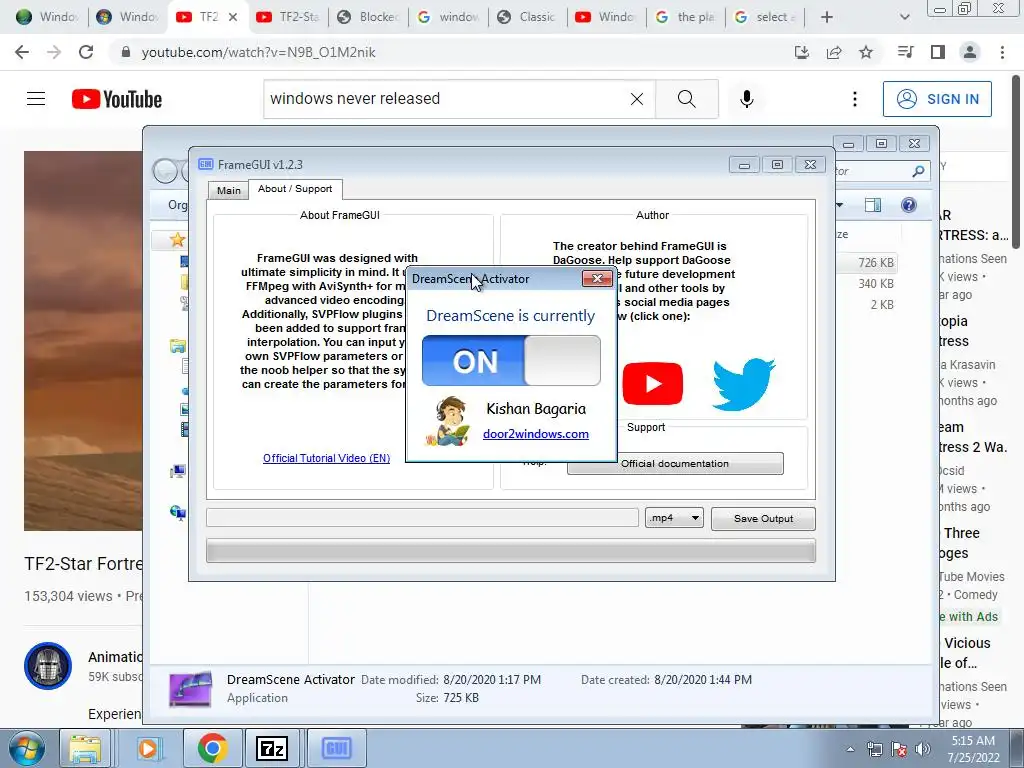Image resolution: width=1024 pixels, height=768 pixels.
Task: Open the Chrome three-dot menu
Action: pyautogui.click(x=1002, y=52)
